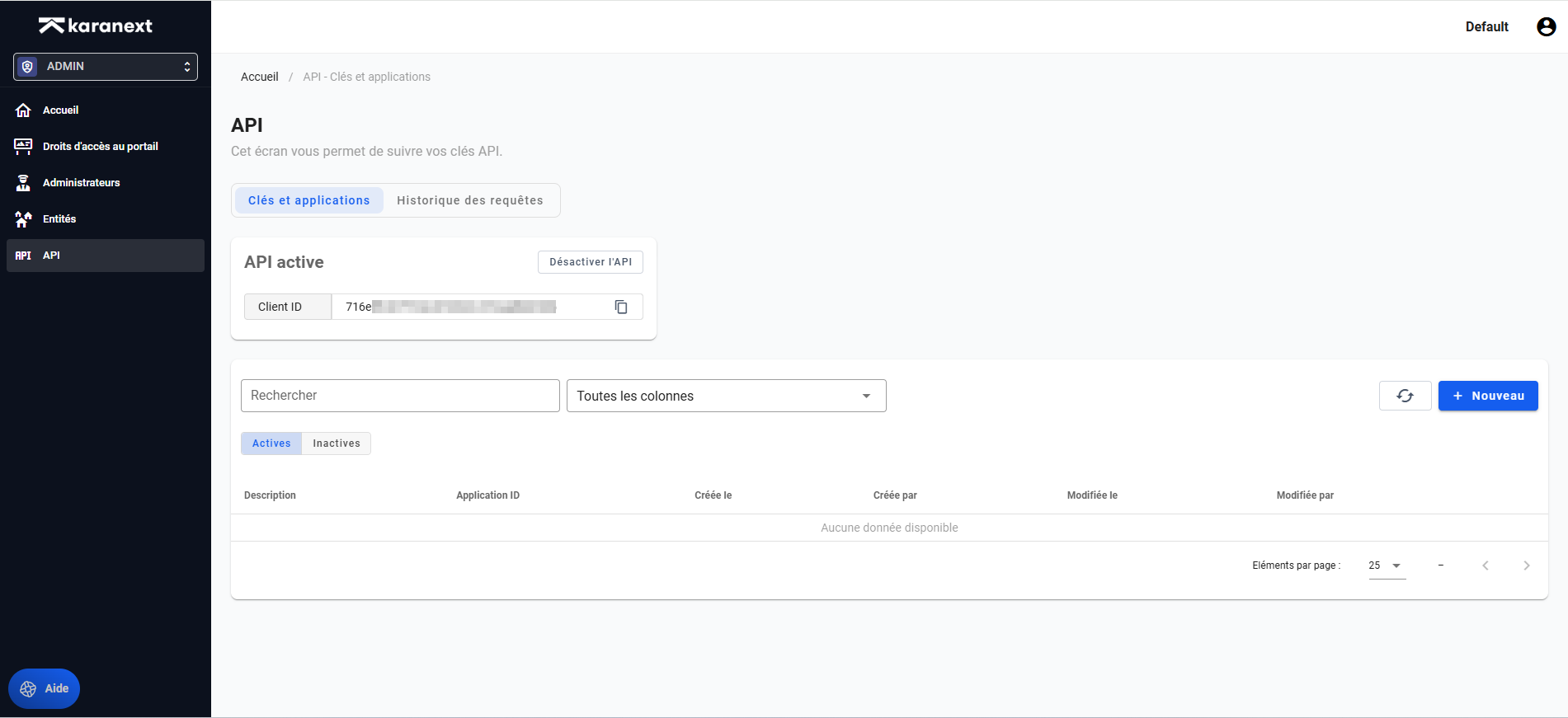Screen dimensions: 1568x718
Task: Open the user account profile icon
Action: point(1546,26)
